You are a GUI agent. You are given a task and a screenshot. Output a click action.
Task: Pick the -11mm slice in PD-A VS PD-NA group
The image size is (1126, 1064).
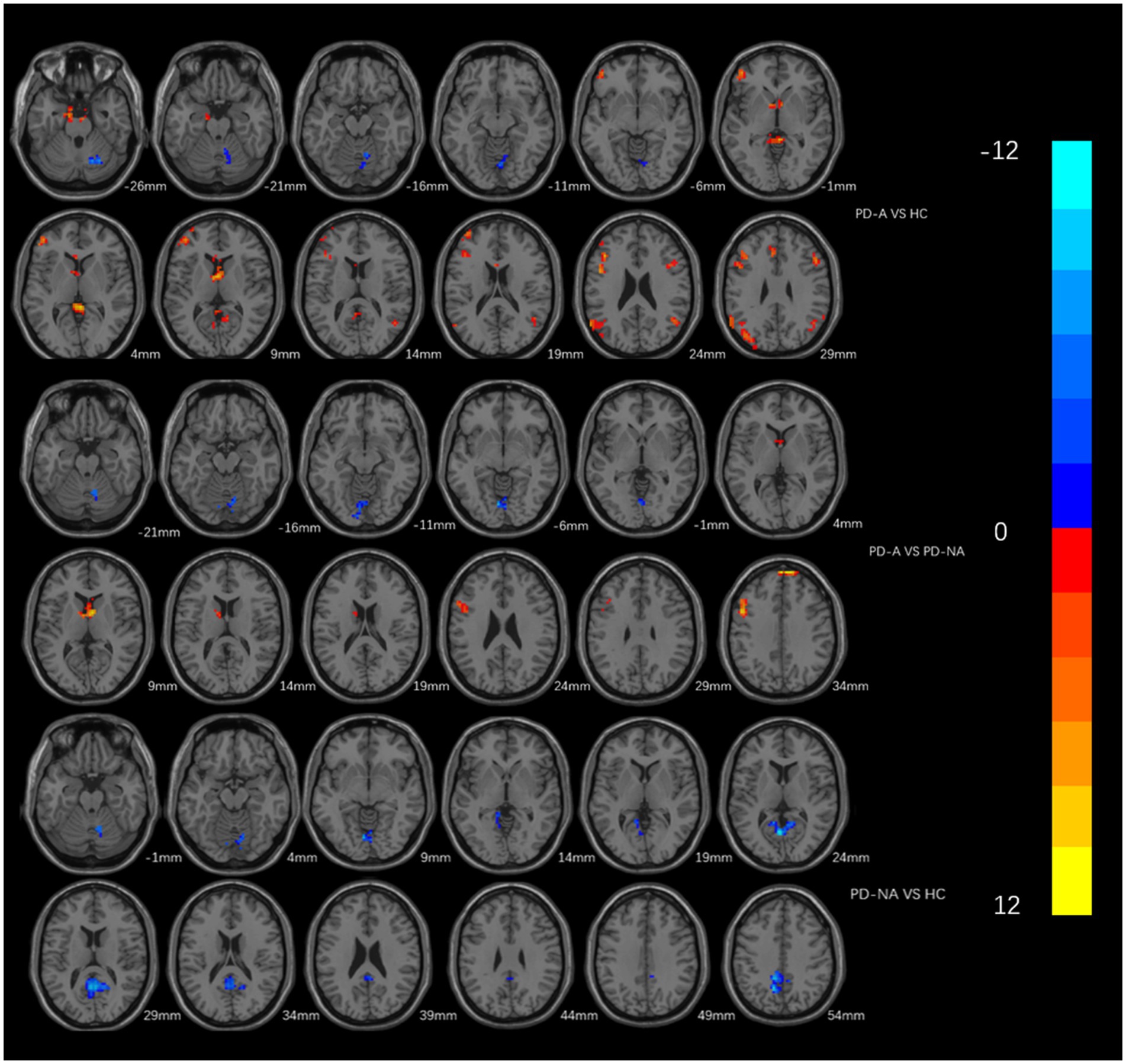tap(366, 459)
